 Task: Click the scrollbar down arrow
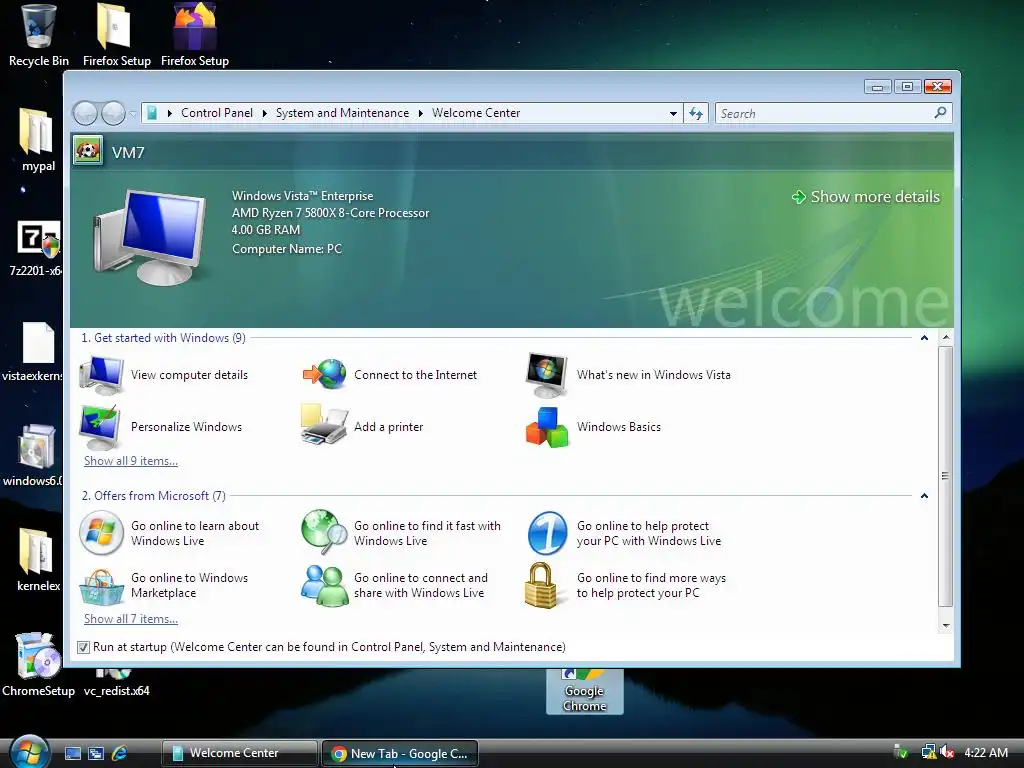[x=946, y=626]
